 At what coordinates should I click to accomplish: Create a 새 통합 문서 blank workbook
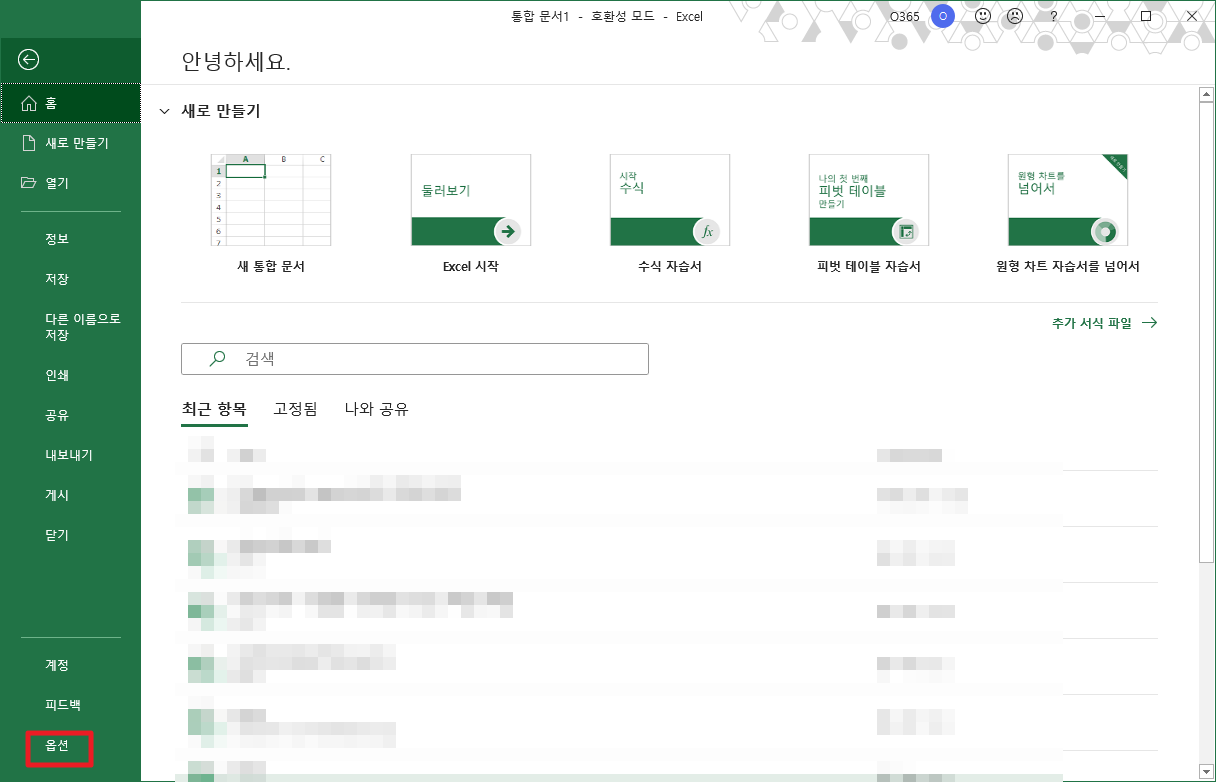270,200
